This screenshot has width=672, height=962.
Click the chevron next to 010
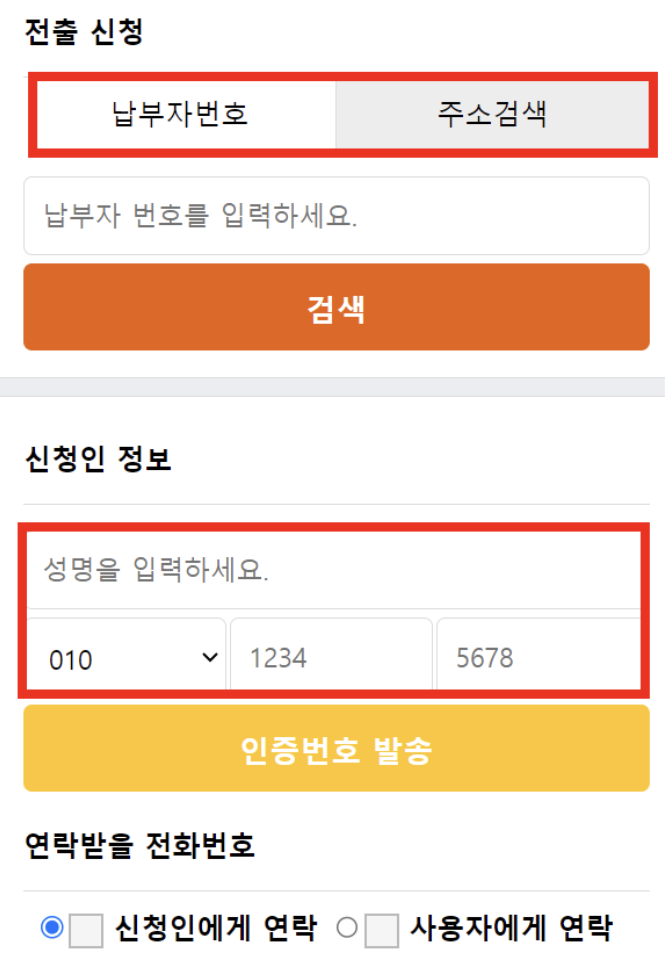207,658
